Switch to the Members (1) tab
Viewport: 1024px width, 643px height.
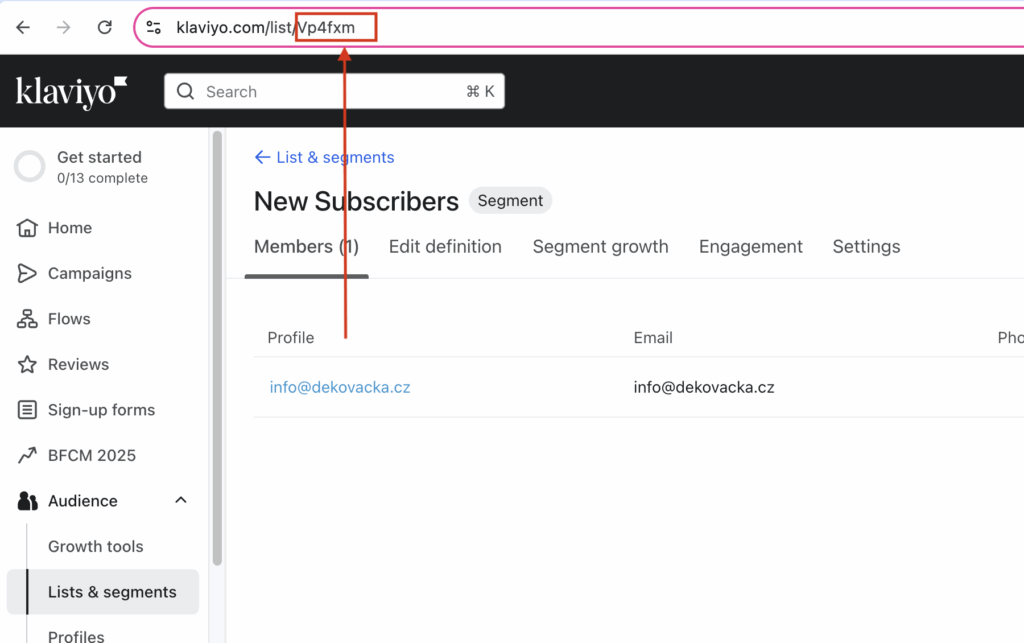pyautogui.click(x=306, y=247)
